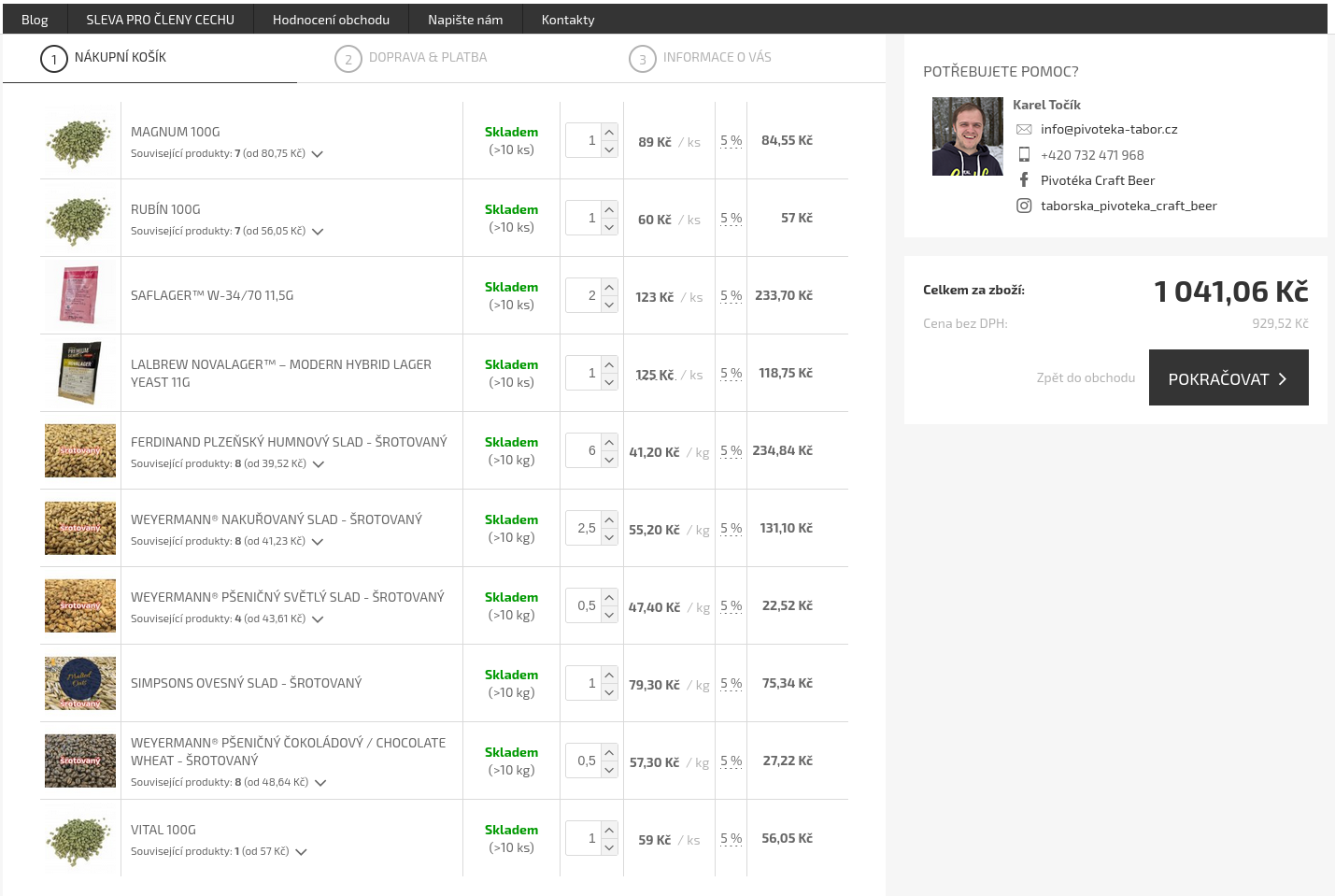Show related products for Vital 100G
Screen dimensions: 1335x896
click(301, 852)
